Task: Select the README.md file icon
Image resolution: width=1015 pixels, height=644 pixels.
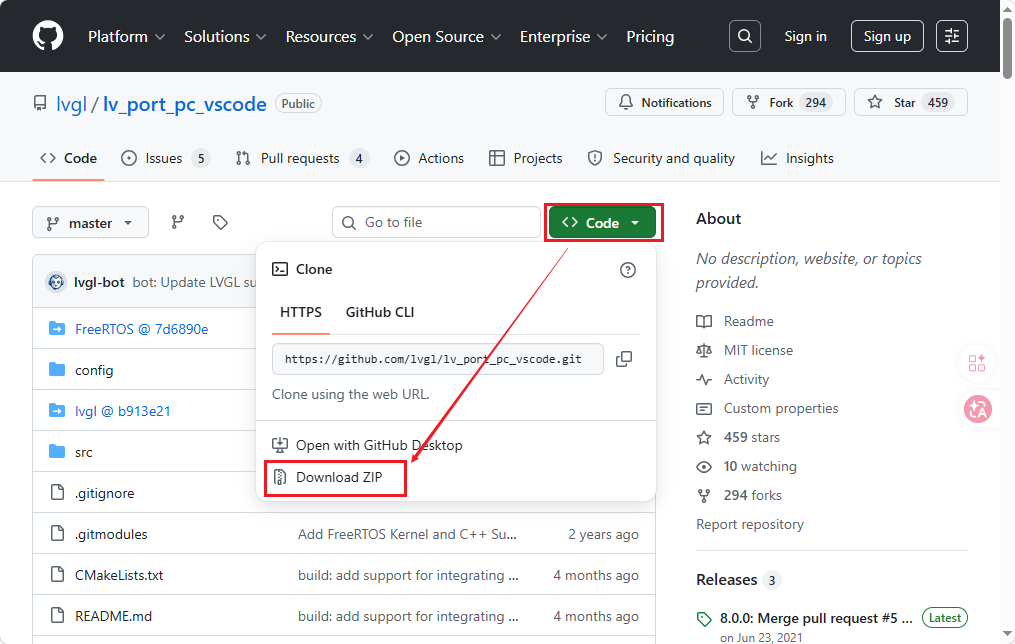Action: pos(57,615)
